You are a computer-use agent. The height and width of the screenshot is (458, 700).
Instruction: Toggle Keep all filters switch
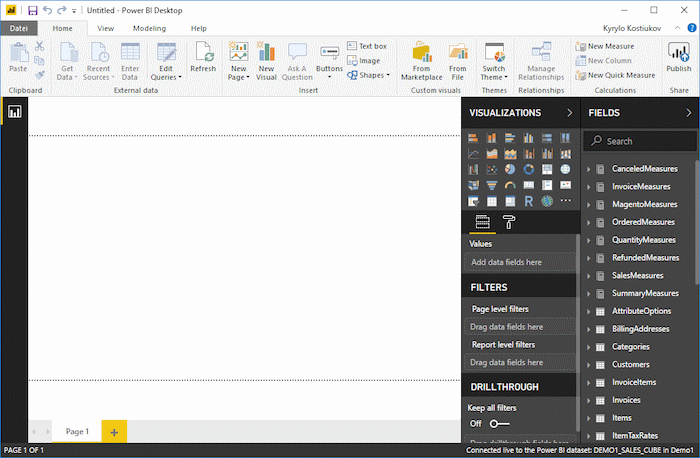[499, 424]
